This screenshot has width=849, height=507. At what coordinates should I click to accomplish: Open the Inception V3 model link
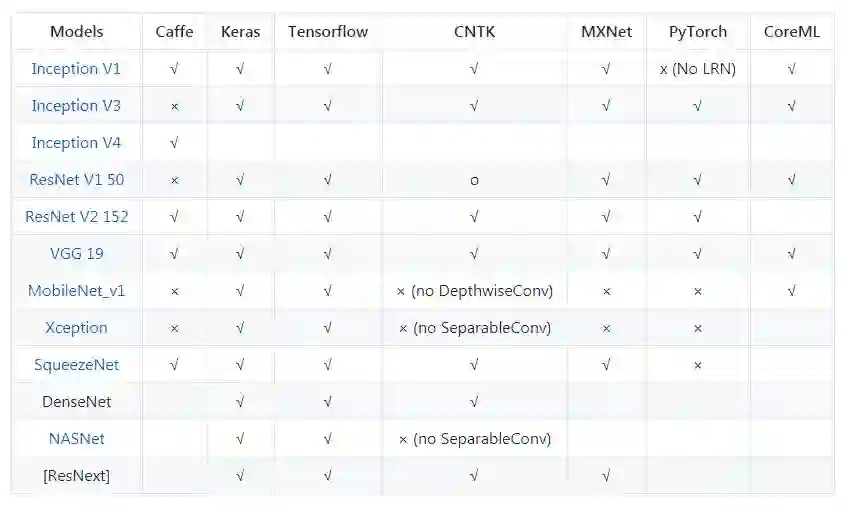click(76, 106)
